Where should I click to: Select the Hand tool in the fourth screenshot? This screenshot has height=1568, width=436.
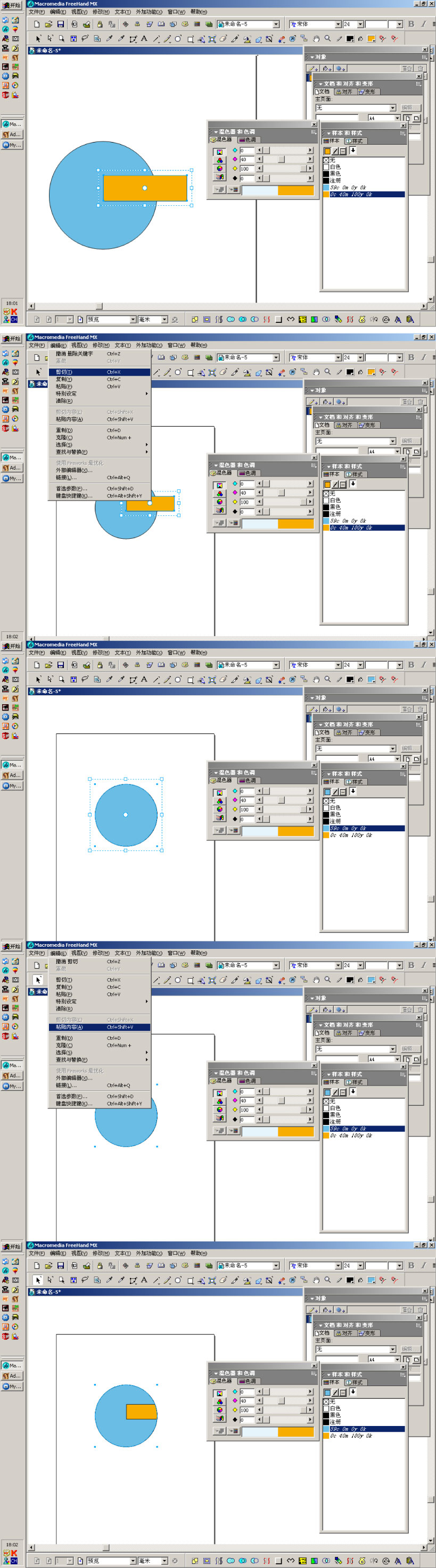(x=316, y=980)
